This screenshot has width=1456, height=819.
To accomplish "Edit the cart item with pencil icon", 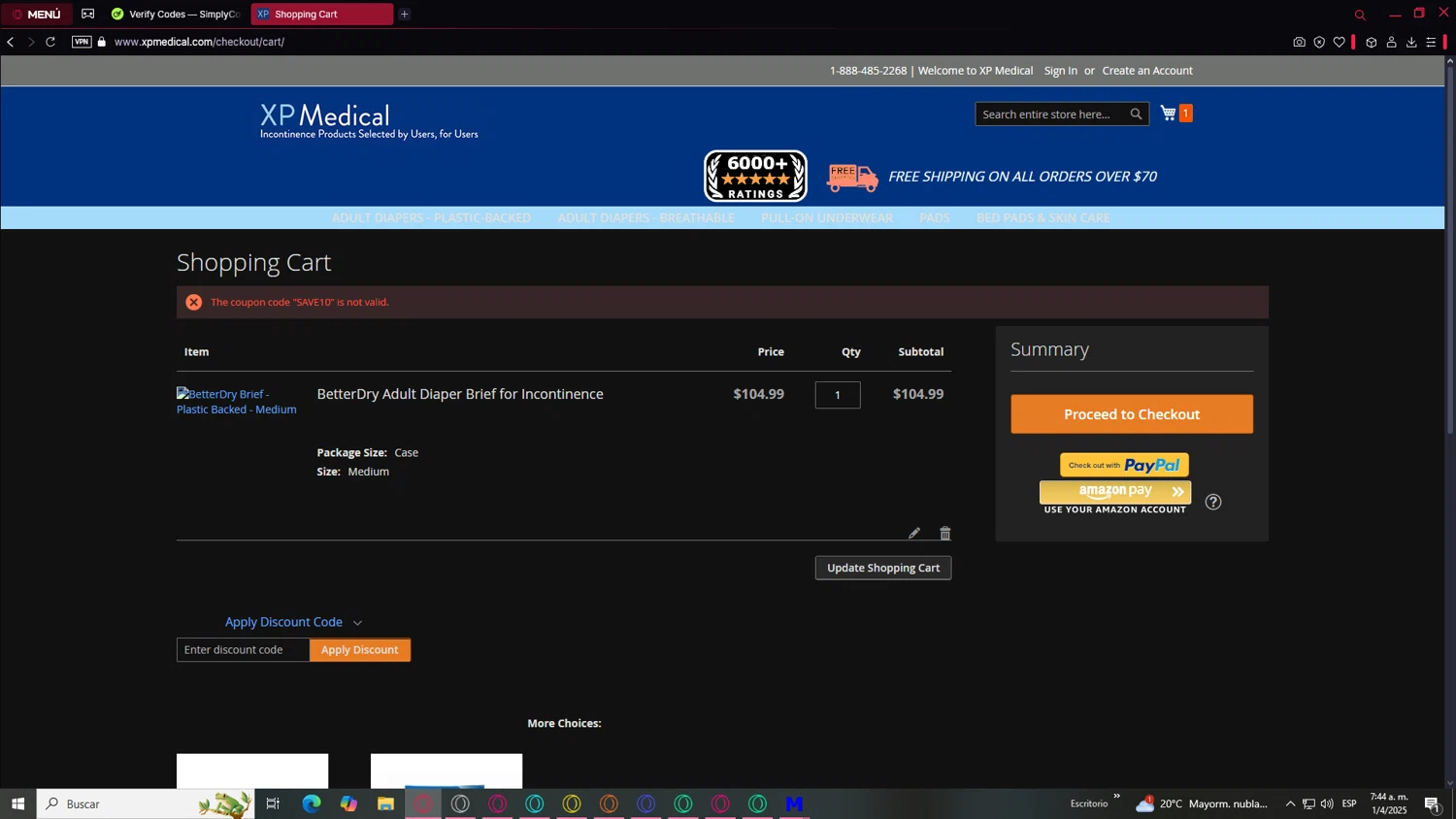I will click(914, 533).
